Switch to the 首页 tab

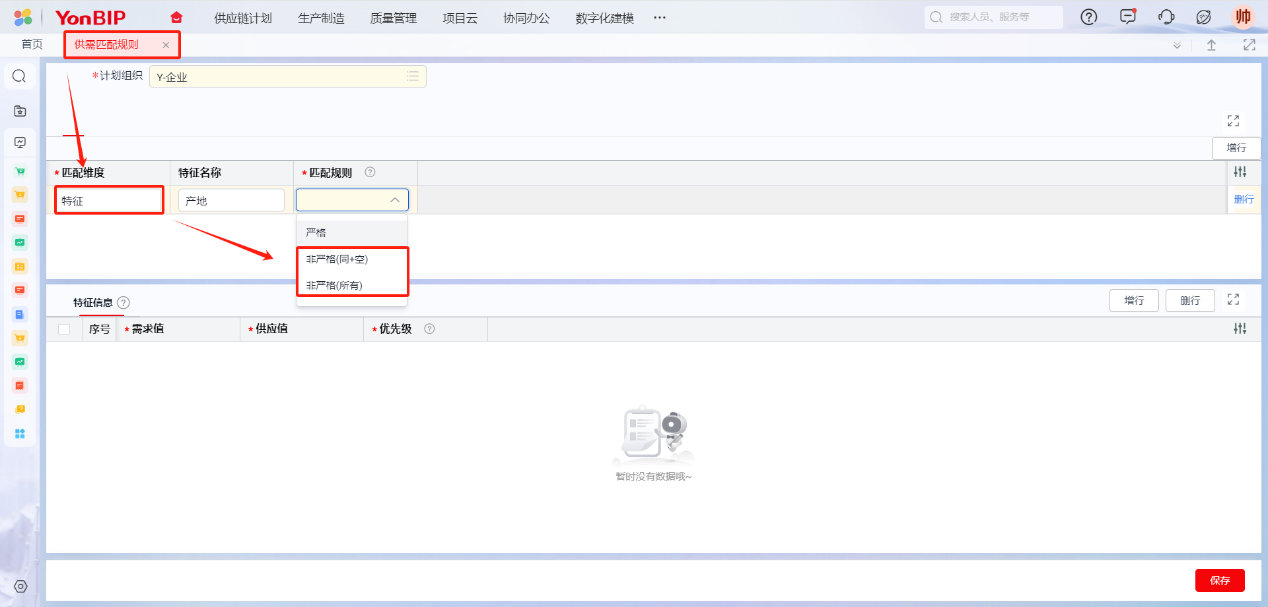pyautogui.click(x=32, y=45)
